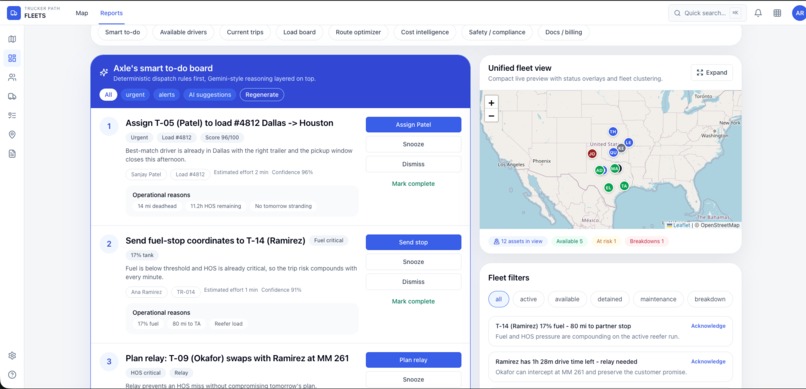Open the documents icon in the sidebar
Image resolution: width=806 pixels, height=389 pixels.
coord(12,153)
